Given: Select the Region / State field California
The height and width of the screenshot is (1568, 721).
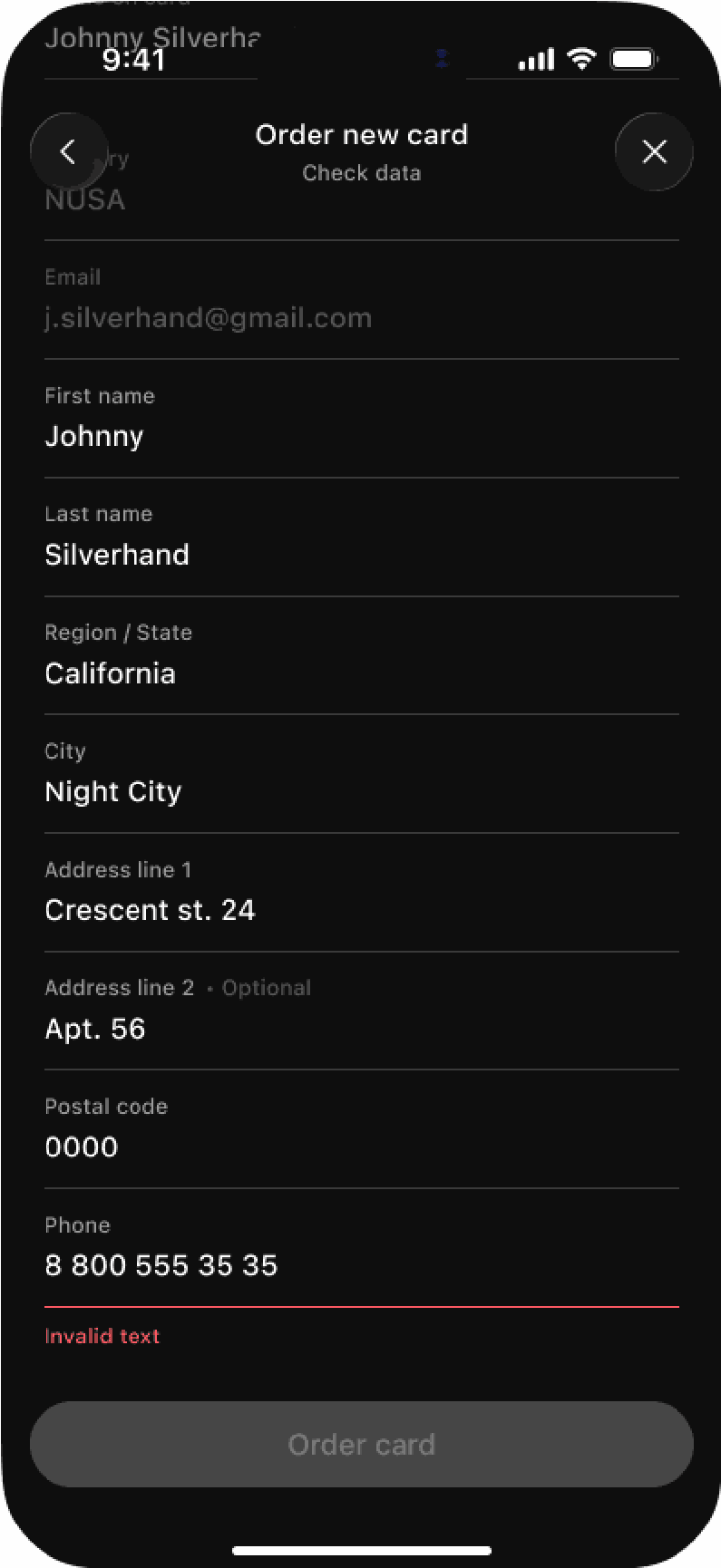Looking at the screenshot, I should (x=362, y=655).
